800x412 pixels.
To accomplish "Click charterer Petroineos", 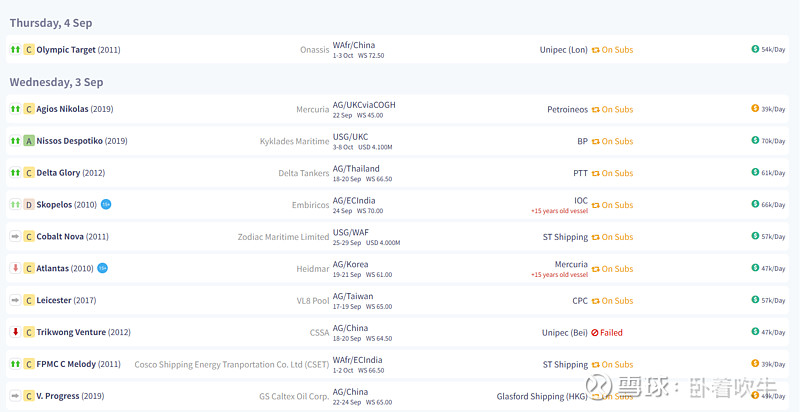I will click(x=567, y=110).
